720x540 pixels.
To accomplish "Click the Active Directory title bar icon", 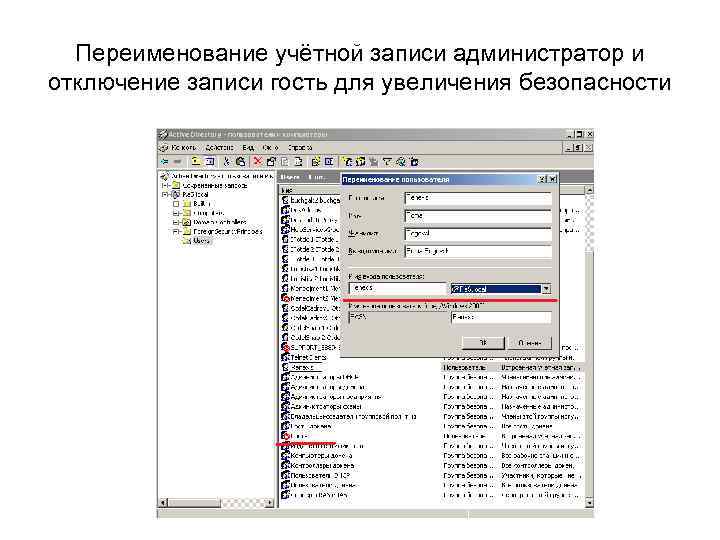I will (163, 135).
